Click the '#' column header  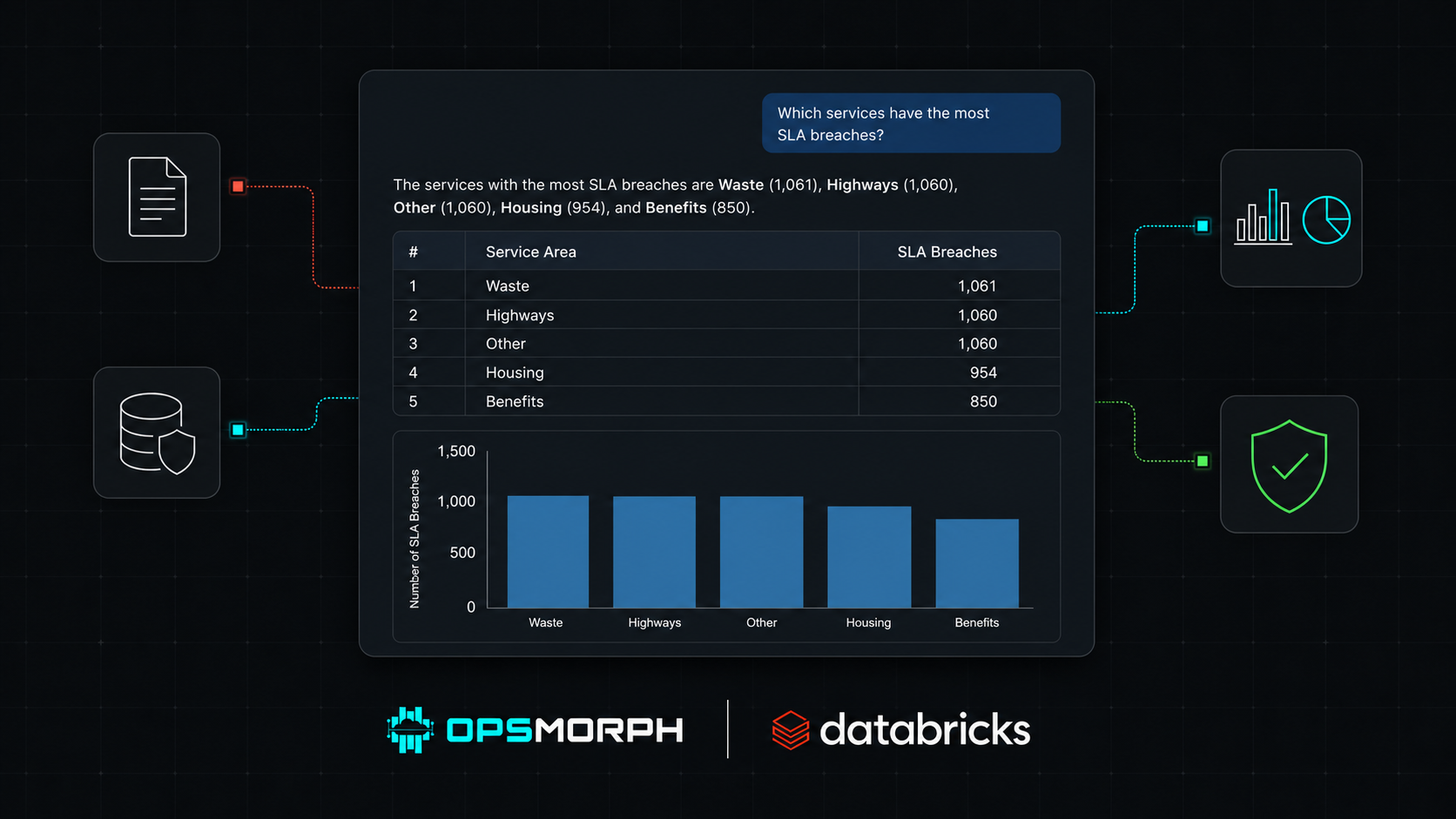coord(414,252)
